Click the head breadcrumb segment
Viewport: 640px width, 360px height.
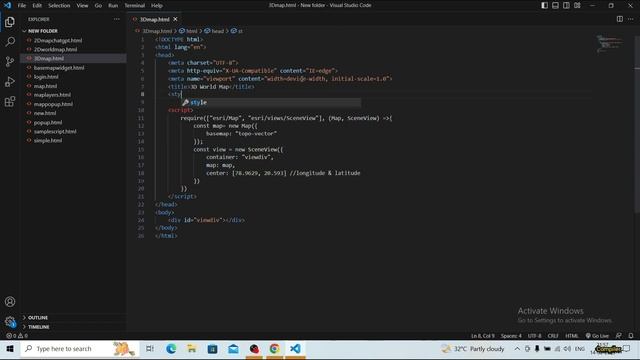(x=214, y=31)
